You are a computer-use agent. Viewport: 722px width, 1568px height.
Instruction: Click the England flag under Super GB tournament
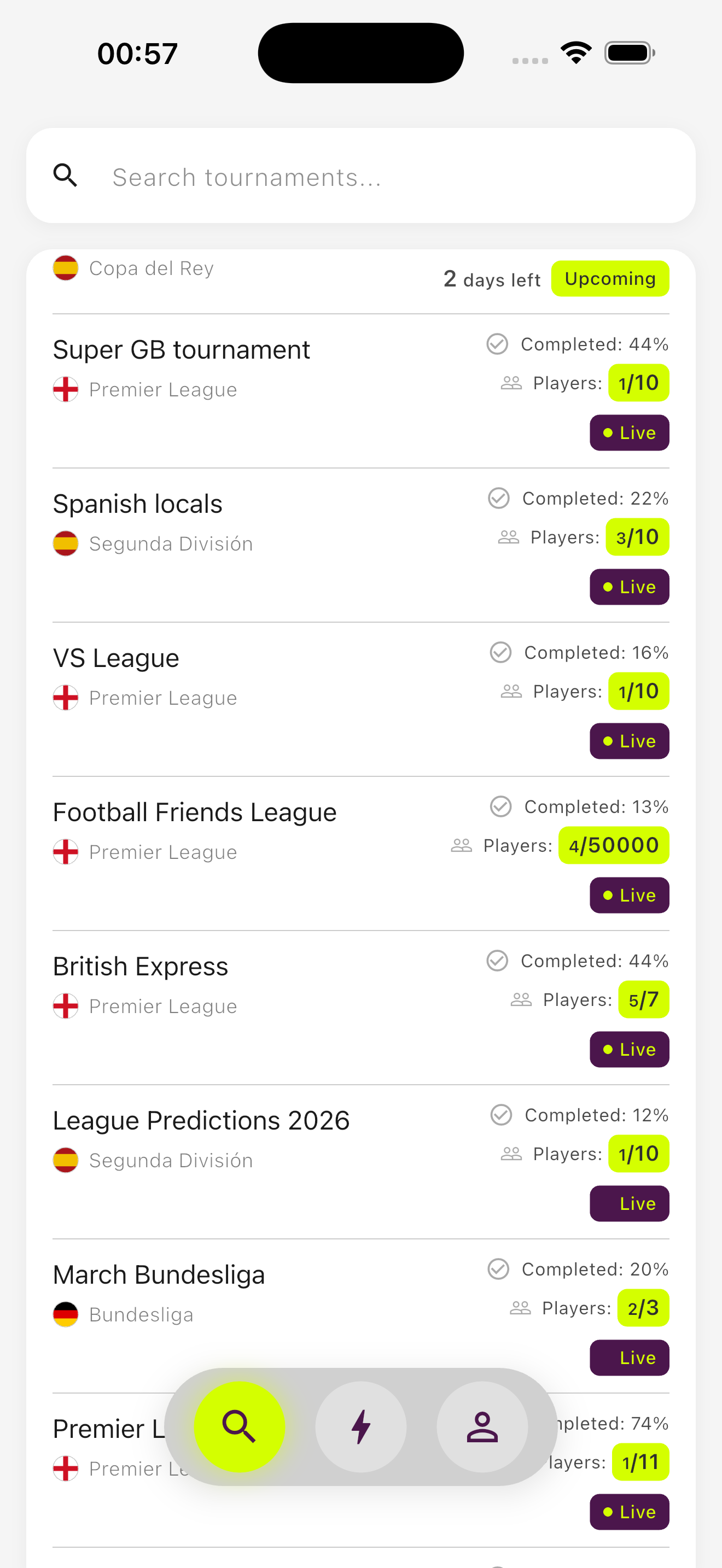(x=66, y=389)
